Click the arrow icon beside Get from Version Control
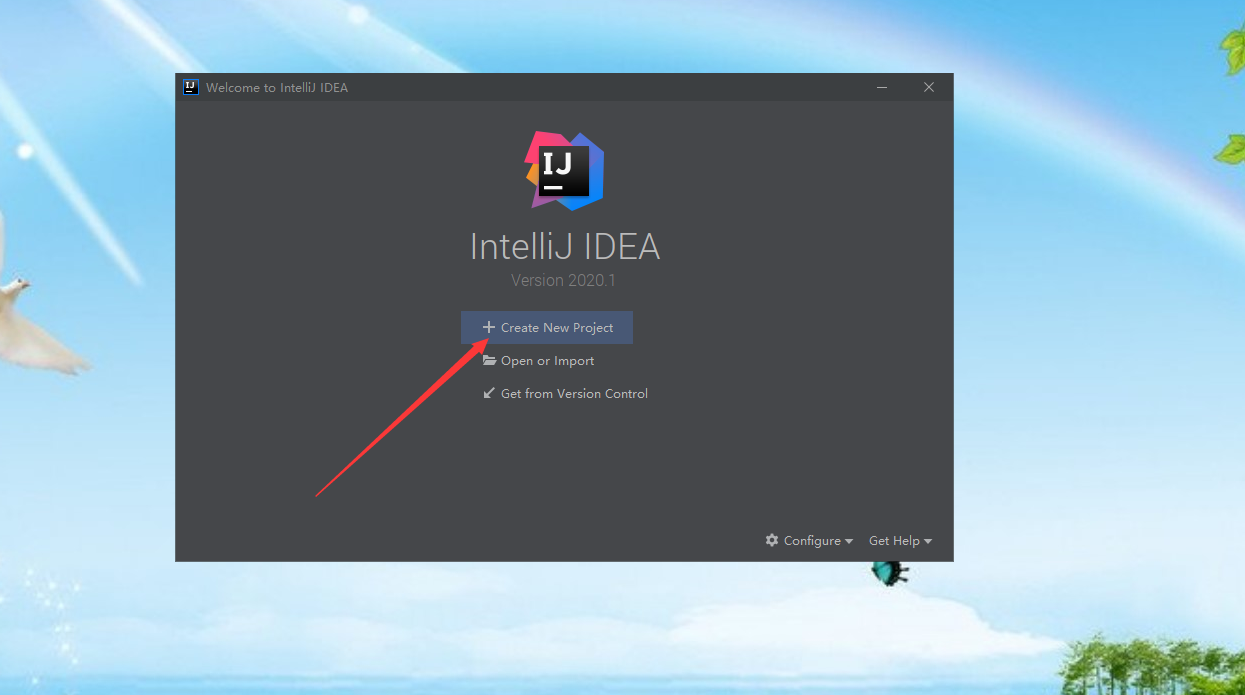The width and height of the screenshot is (1245, 695). point(489,393)
